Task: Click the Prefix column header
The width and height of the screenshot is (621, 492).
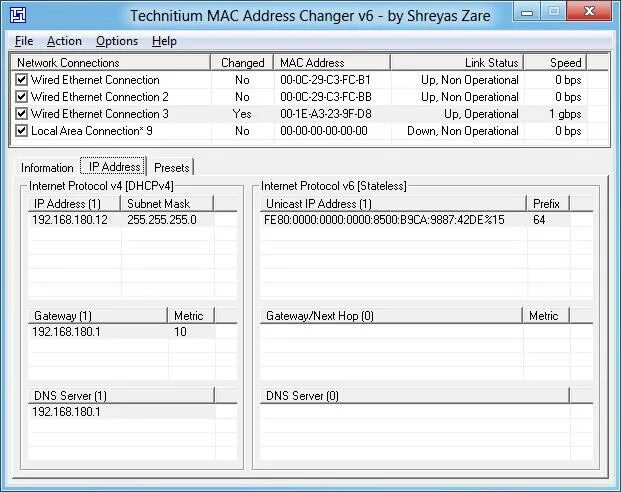Action: [548, 204]
